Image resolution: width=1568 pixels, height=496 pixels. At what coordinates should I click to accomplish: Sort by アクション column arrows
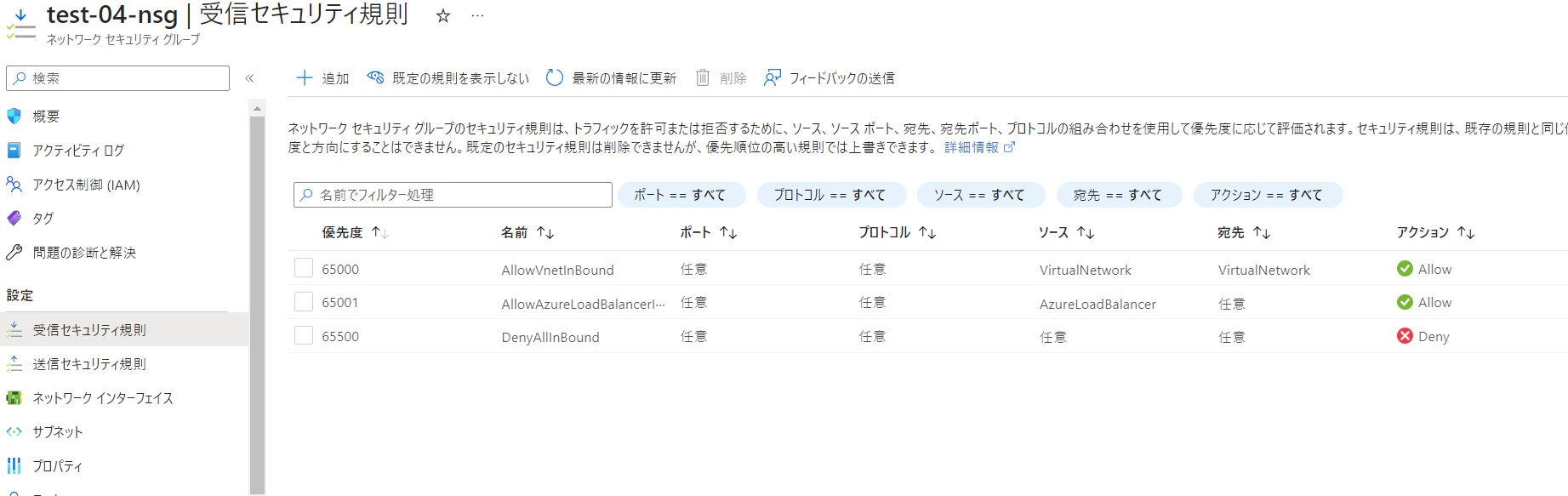(x=1466, y=232)
